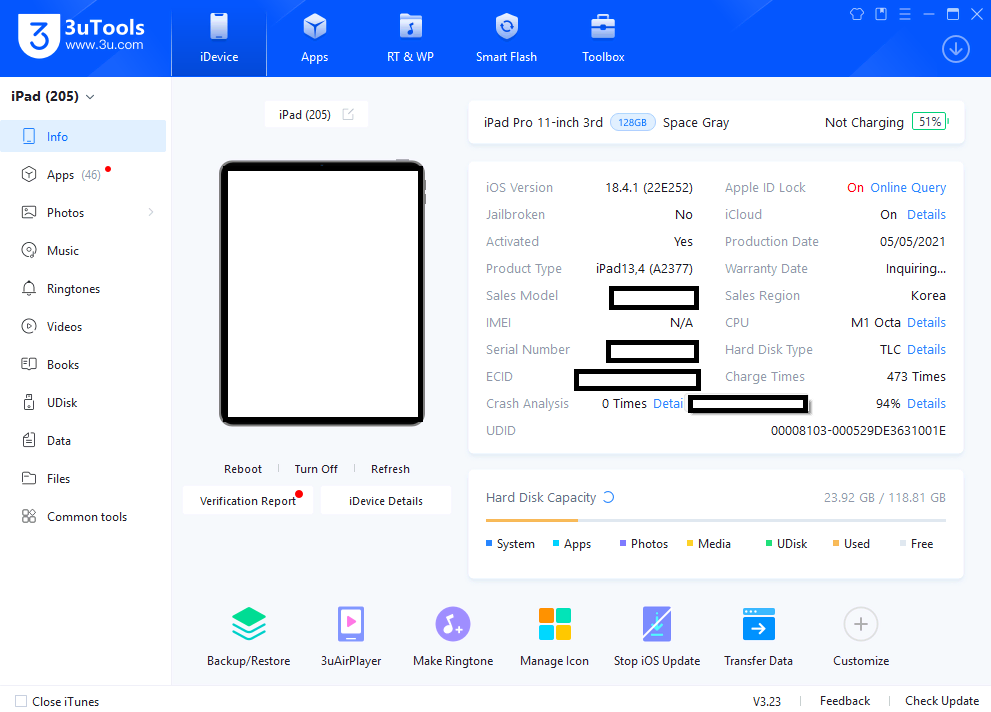The height and width of the screenshot is (712, 991).
Task: Click Check Update in status bar
Action: (942, 701)
